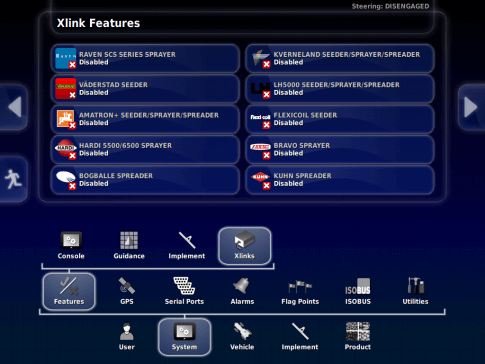Click the Kuhn logo icon

(x=260, y=179)
